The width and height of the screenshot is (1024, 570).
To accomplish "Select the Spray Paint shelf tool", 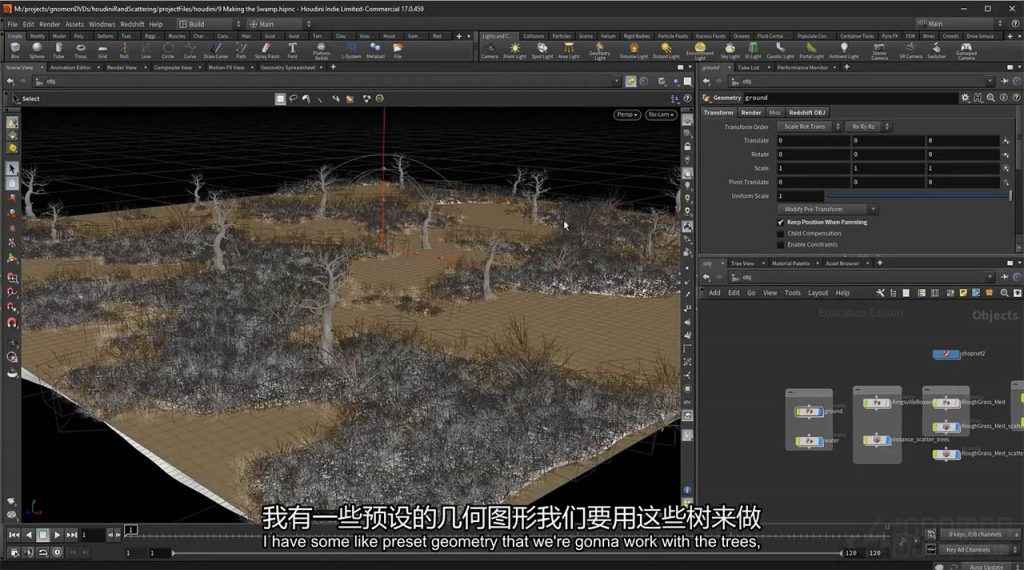I will click(266, 50).
